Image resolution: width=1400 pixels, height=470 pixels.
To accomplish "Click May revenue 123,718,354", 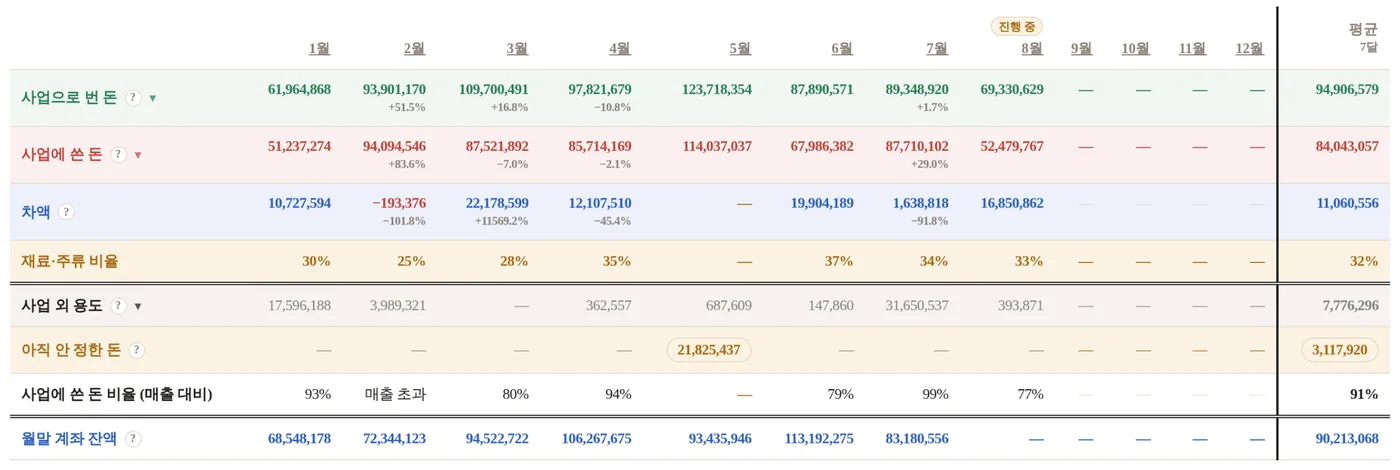I will pos(717,90).
